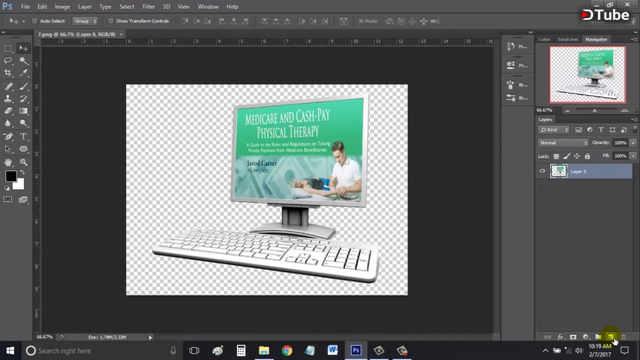Viewport: 640px width, 360px height.
Task: Open the Window menu
Action: click(x=208, y=7)
